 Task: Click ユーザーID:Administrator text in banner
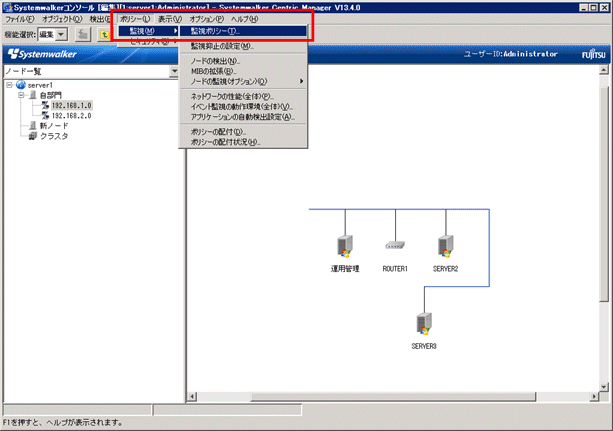(511, 54)
